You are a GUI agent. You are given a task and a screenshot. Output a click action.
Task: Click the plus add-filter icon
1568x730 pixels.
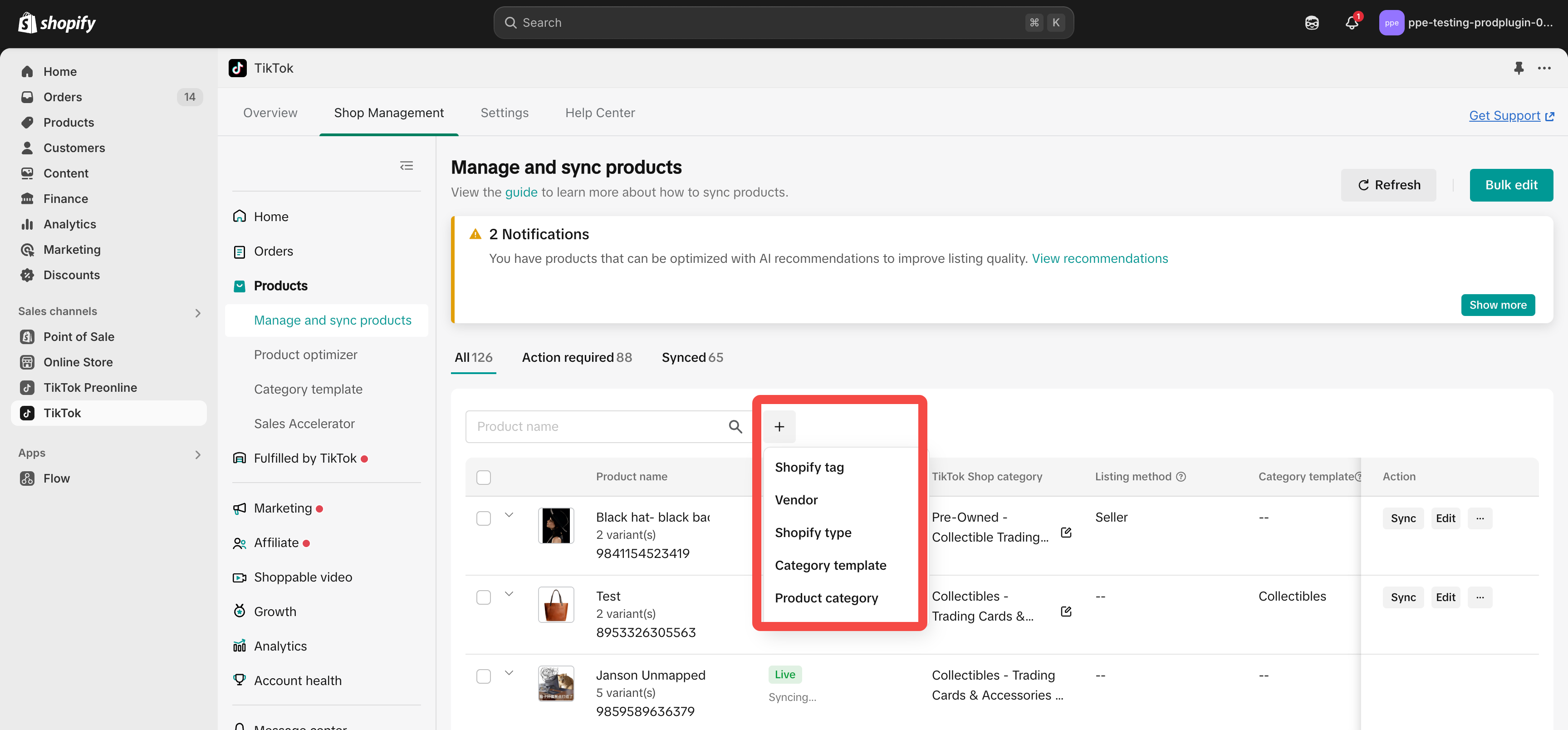779,427
